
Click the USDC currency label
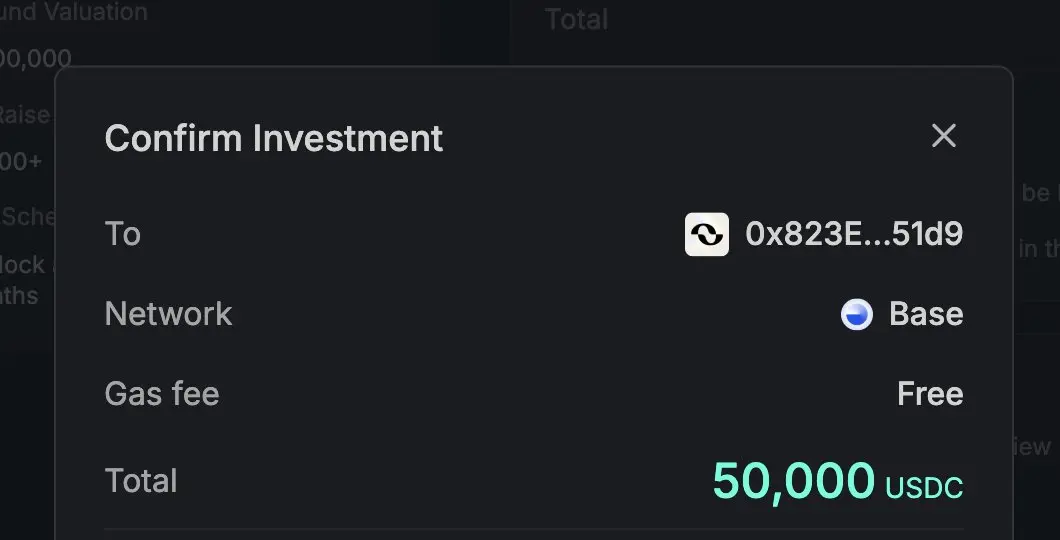[x=924, y=488]
